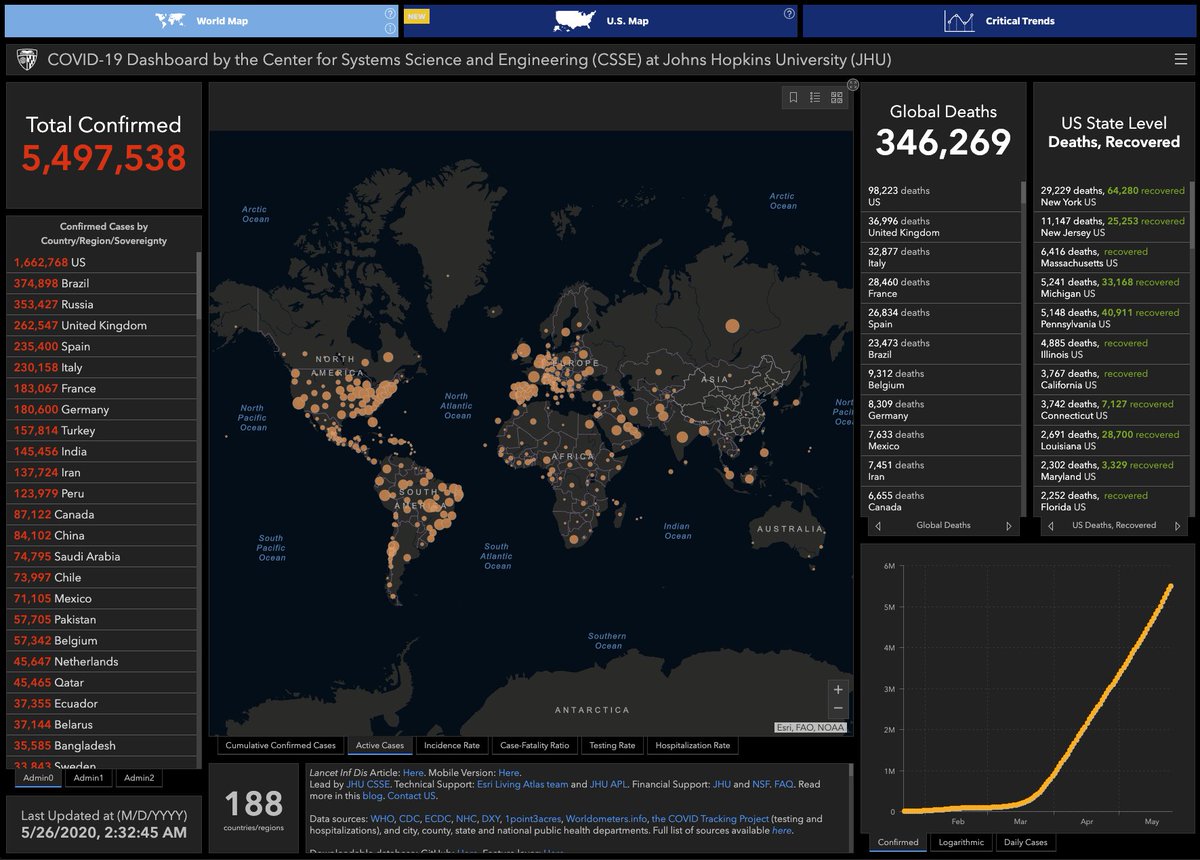
Task: Open the blog link
Action: [x=372, y=796]
